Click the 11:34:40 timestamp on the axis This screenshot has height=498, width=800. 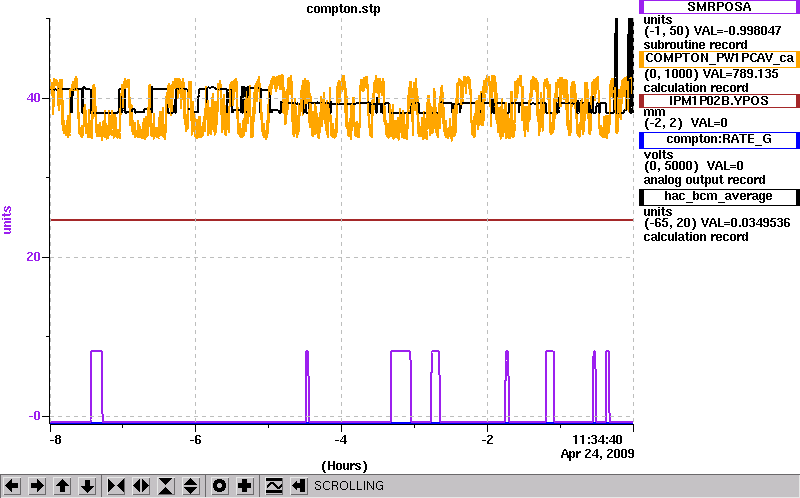pyautogui.click(x=597, y=439)
